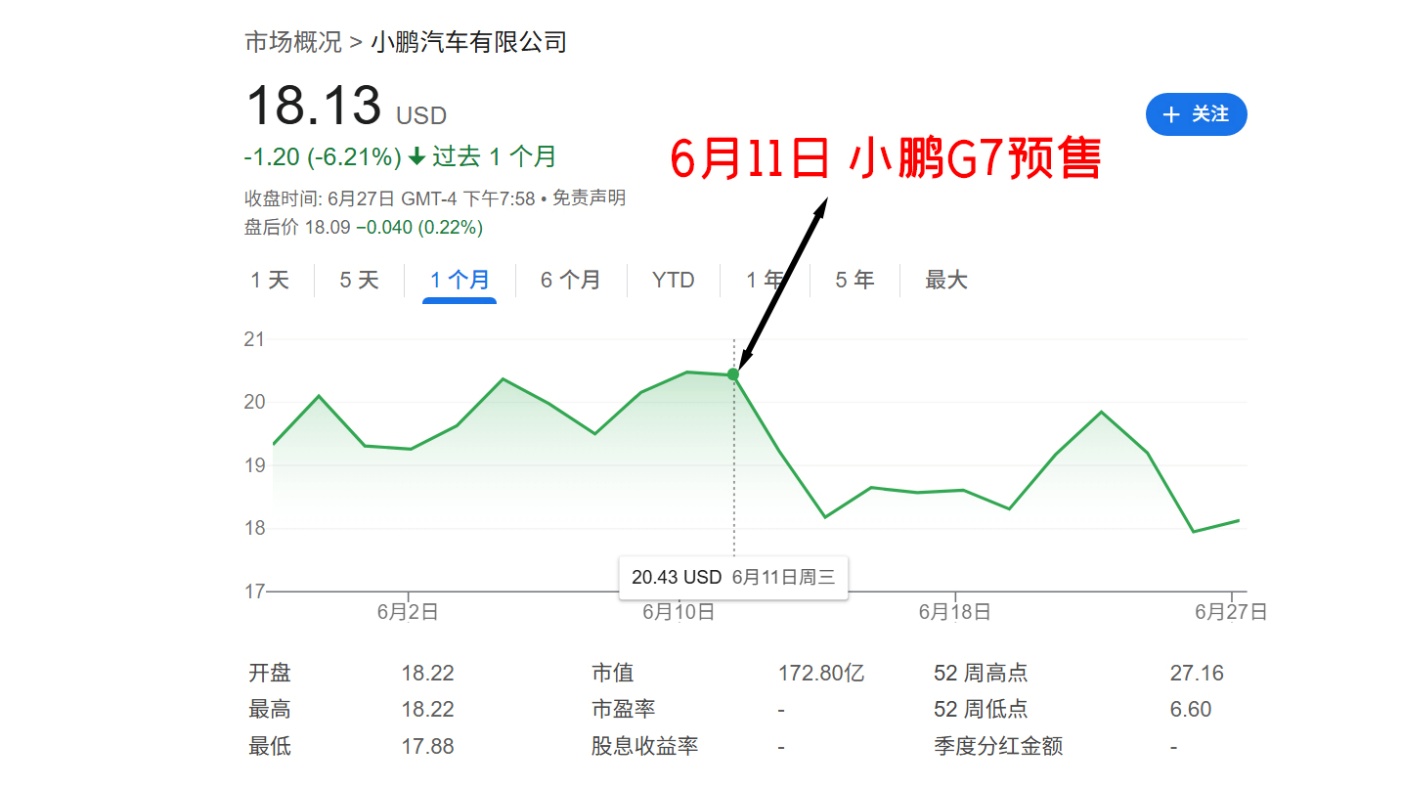Click the 6月18日 axis label

(955, 612)
